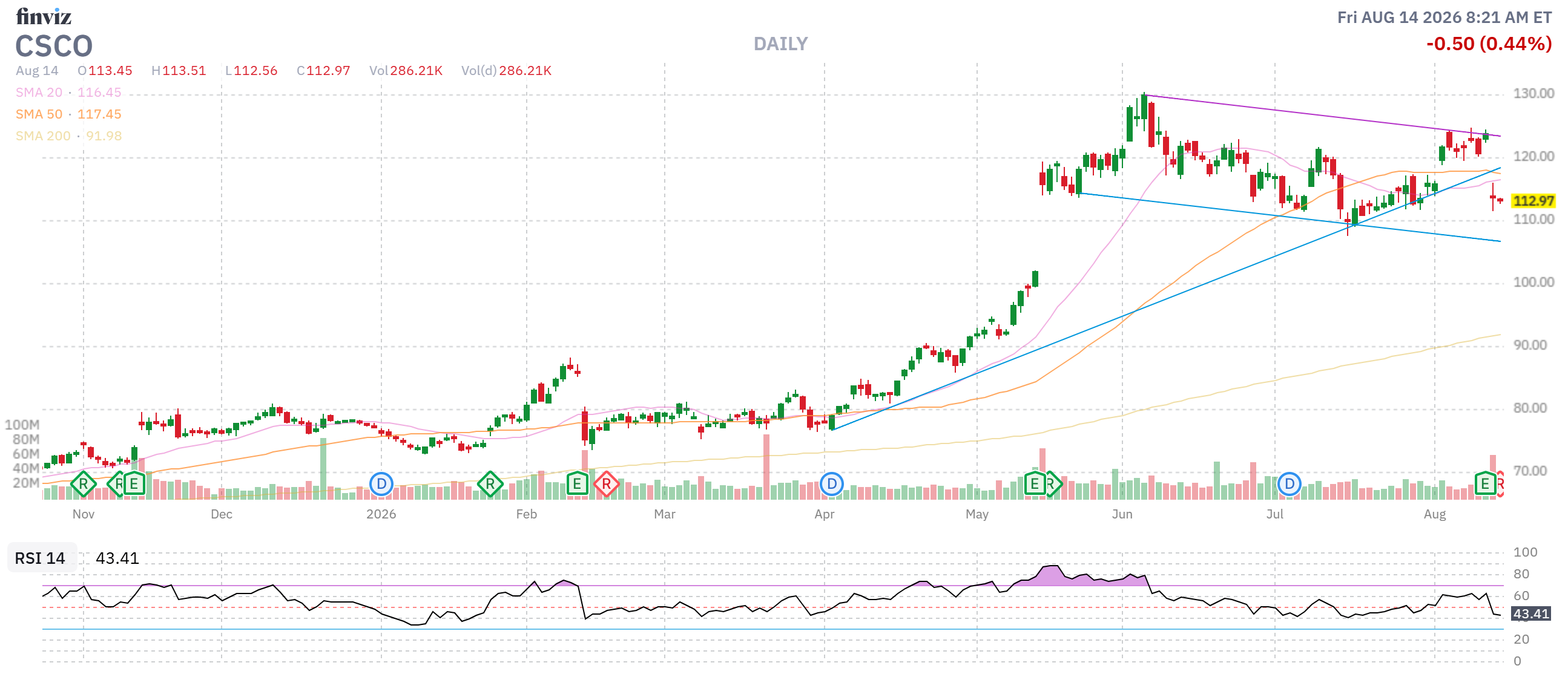Click the RSI scale label 20
This screenshot has height=680, width=1568.
pyautogui.click(x=1521, y=639)
